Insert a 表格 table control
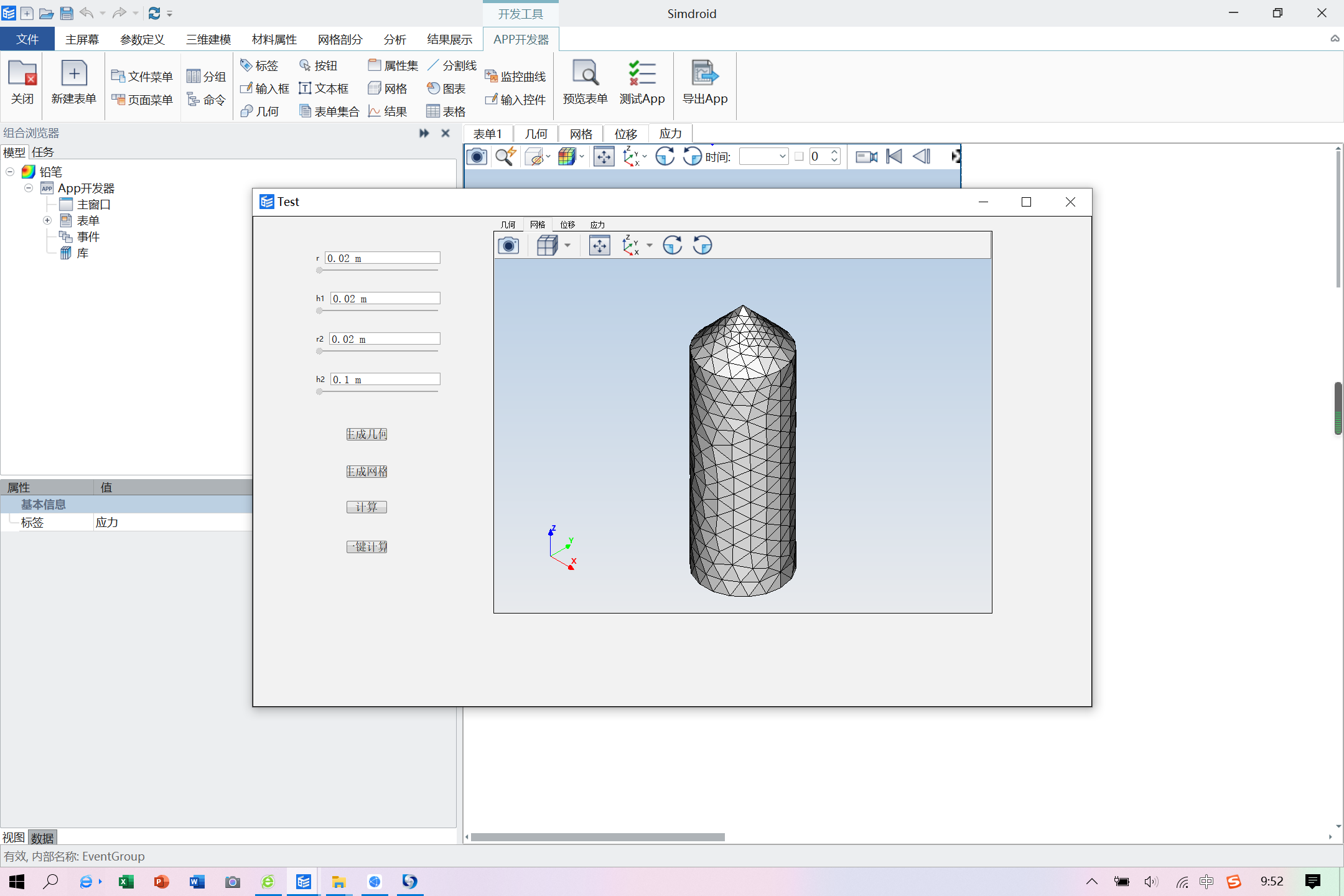1344x896 pixels. (446, 111)
